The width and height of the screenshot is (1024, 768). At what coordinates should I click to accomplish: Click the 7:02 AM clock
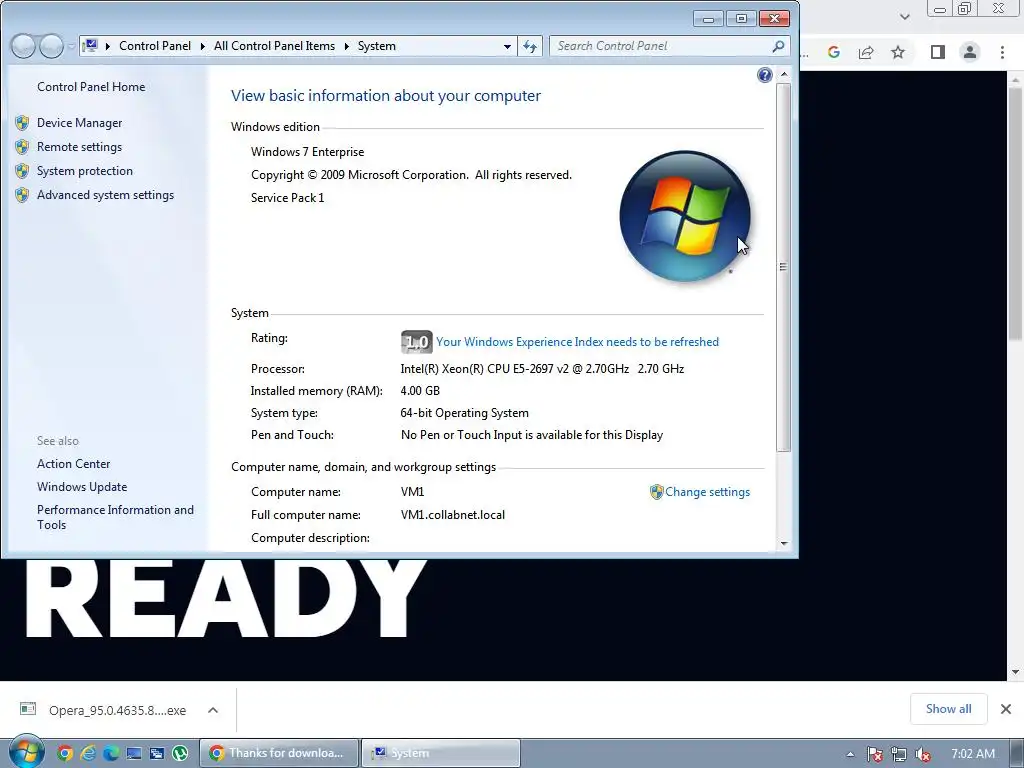(973, 754)
